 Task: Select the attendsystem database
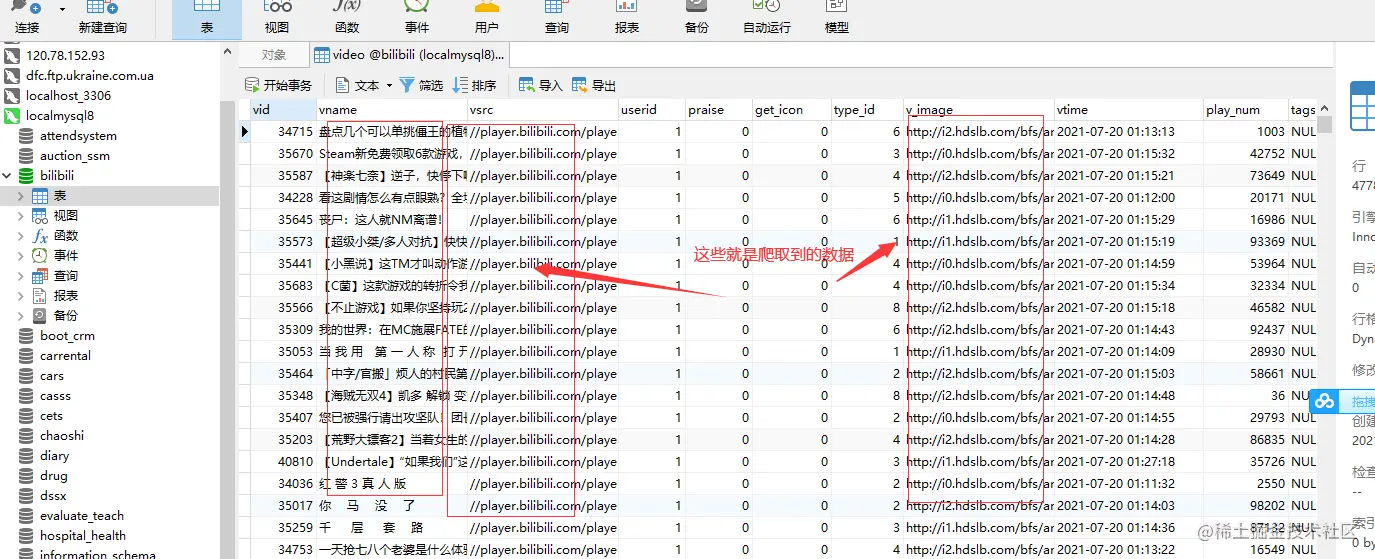78,135
